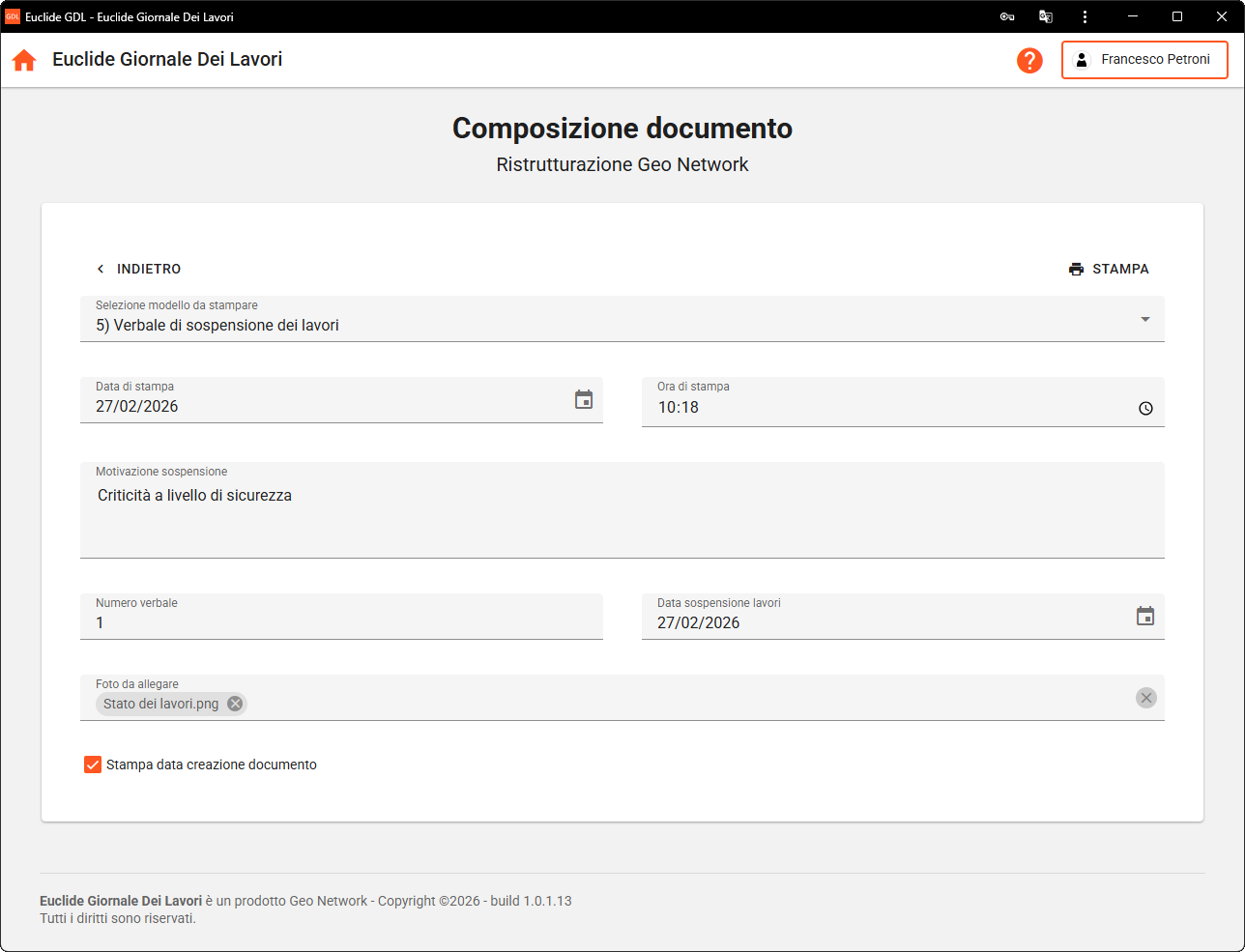
Task: Click the Ora di stampa time field
Action: [x=870, y=407]
